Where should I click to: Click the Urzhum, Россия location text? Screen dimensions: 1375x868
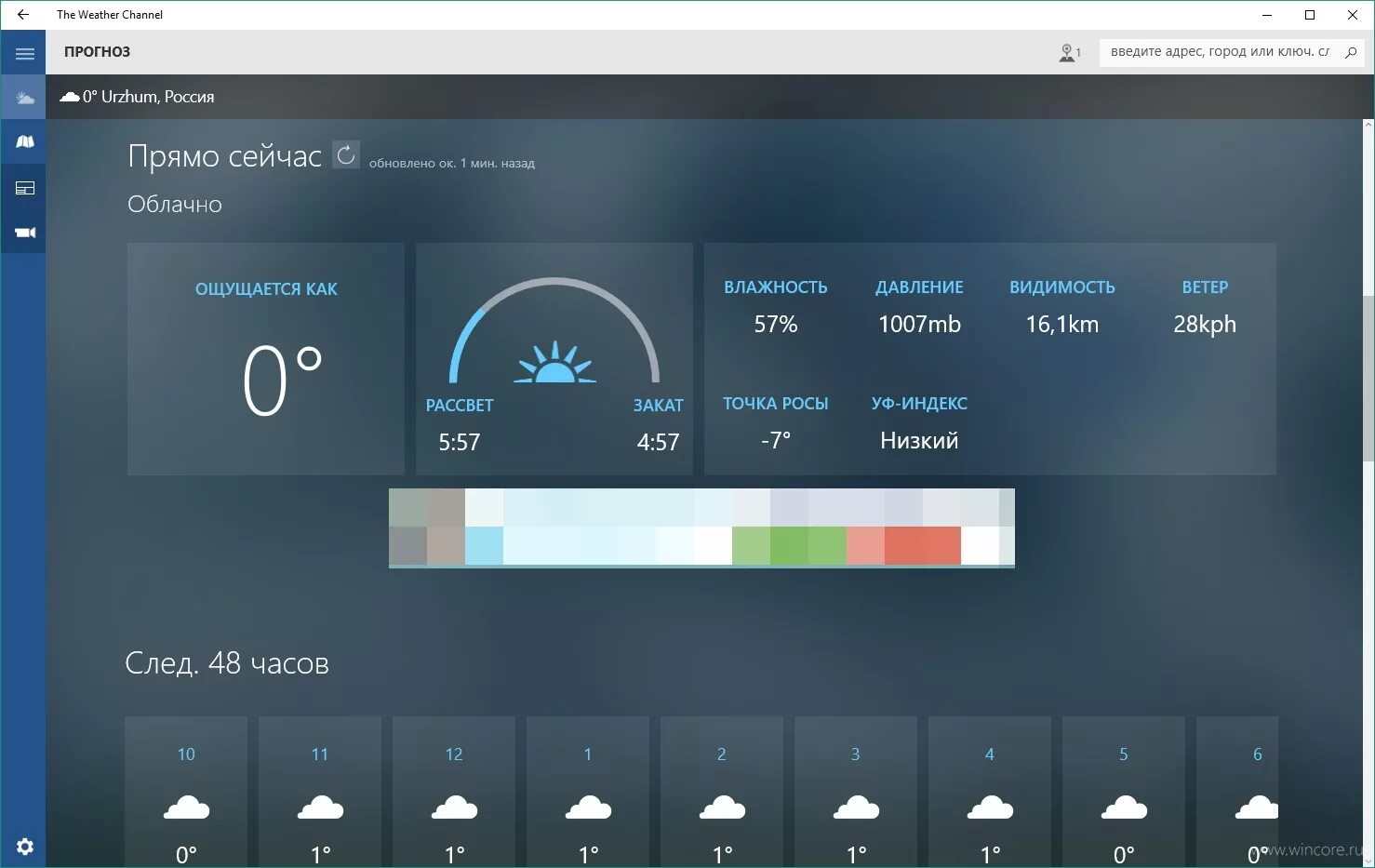[157, 97]
